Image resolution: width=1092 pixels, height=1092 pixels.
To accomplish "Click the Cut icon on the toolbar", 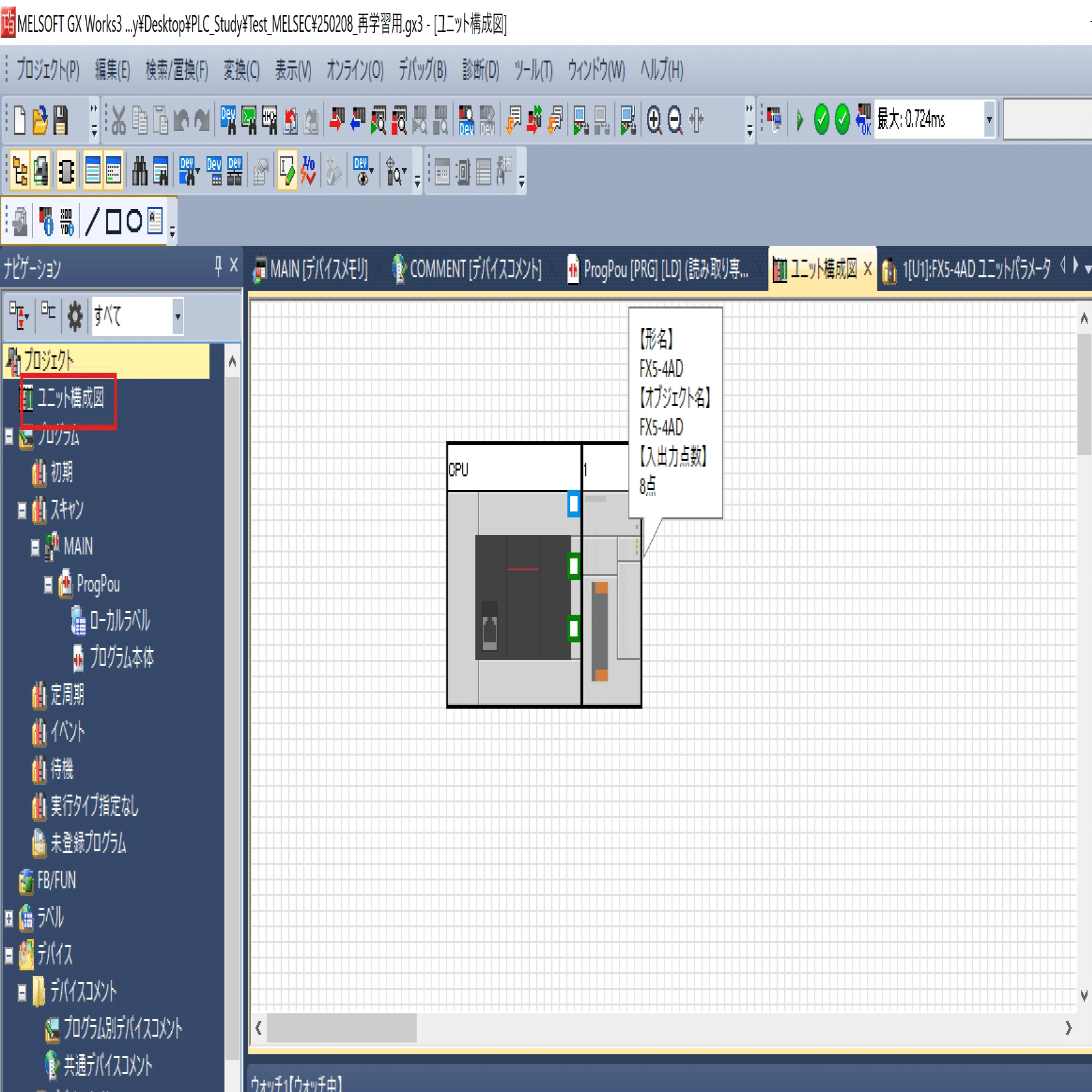I will coord(118,120).
